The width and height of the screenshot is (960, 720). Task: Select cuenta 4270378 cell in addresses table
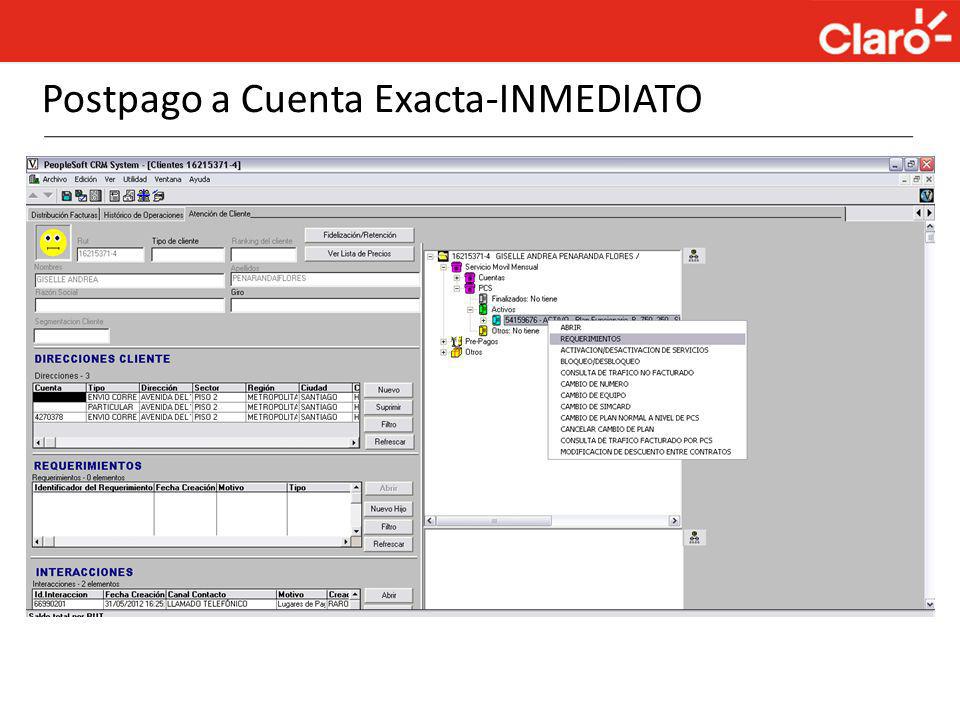pos(59,417)
